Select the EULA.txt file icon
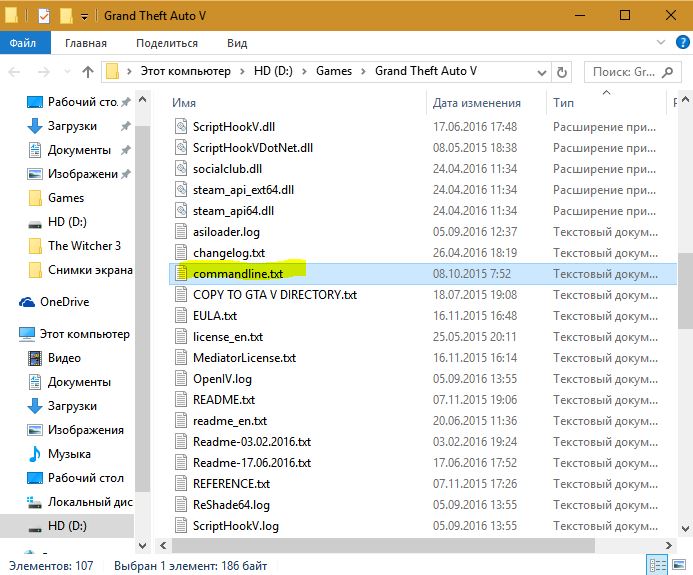The height and width of the screenshot is (575, 693). (x=181, y=316)
